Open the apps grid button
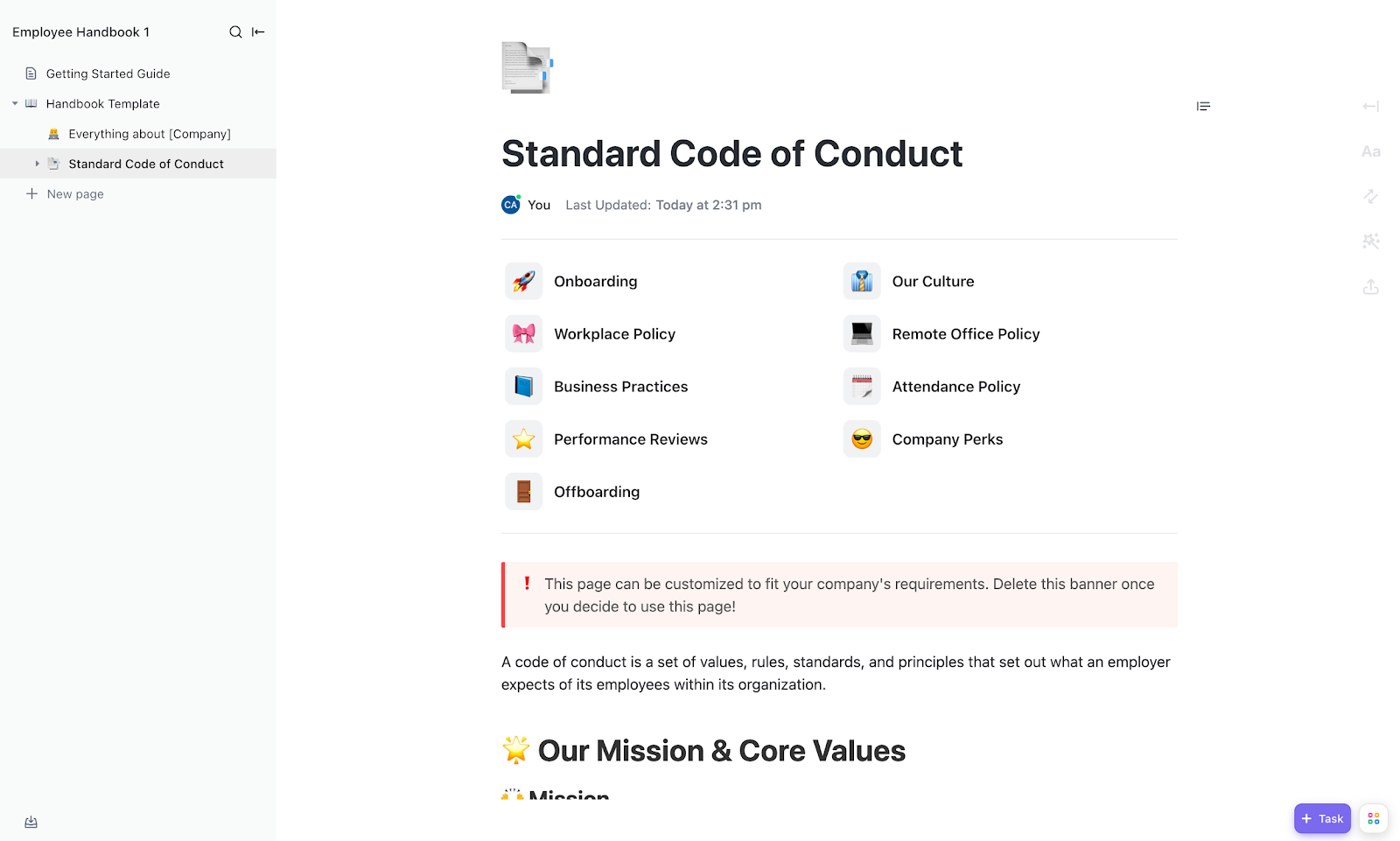Viewport: 1400px width, 841px height. click(x=1373, y=818)
